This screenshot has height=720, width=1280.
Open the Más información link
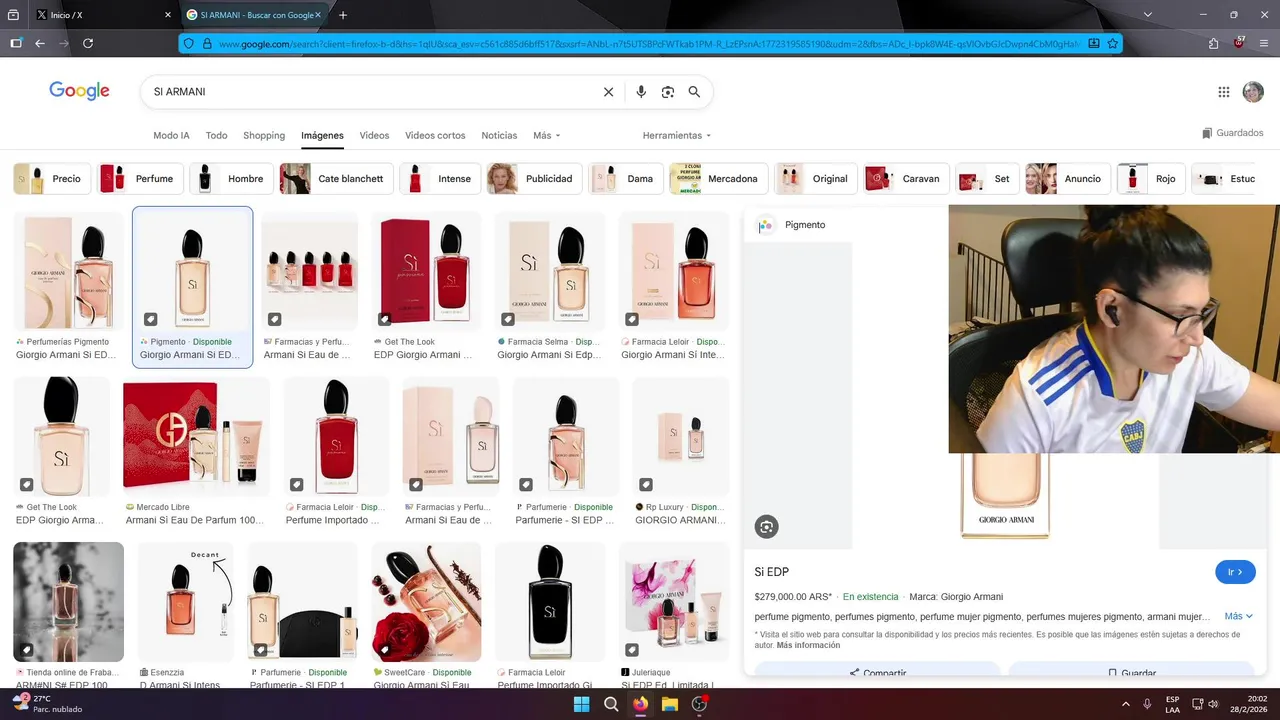point(808,646)
